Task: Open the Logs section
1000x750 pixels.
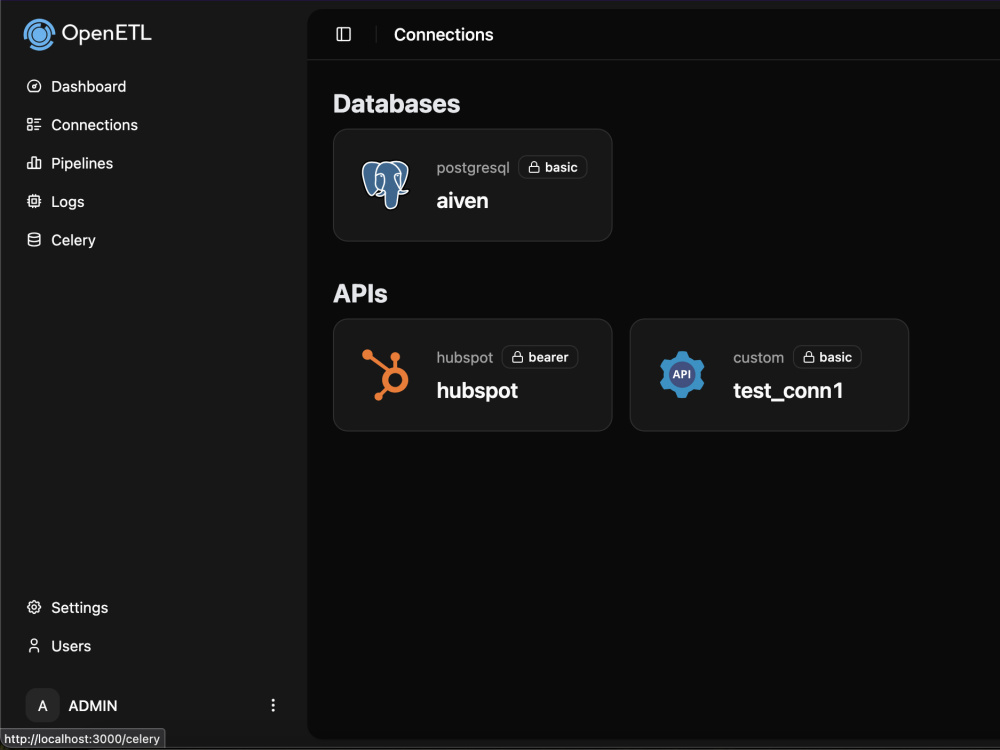Action: tap(68, 202)
